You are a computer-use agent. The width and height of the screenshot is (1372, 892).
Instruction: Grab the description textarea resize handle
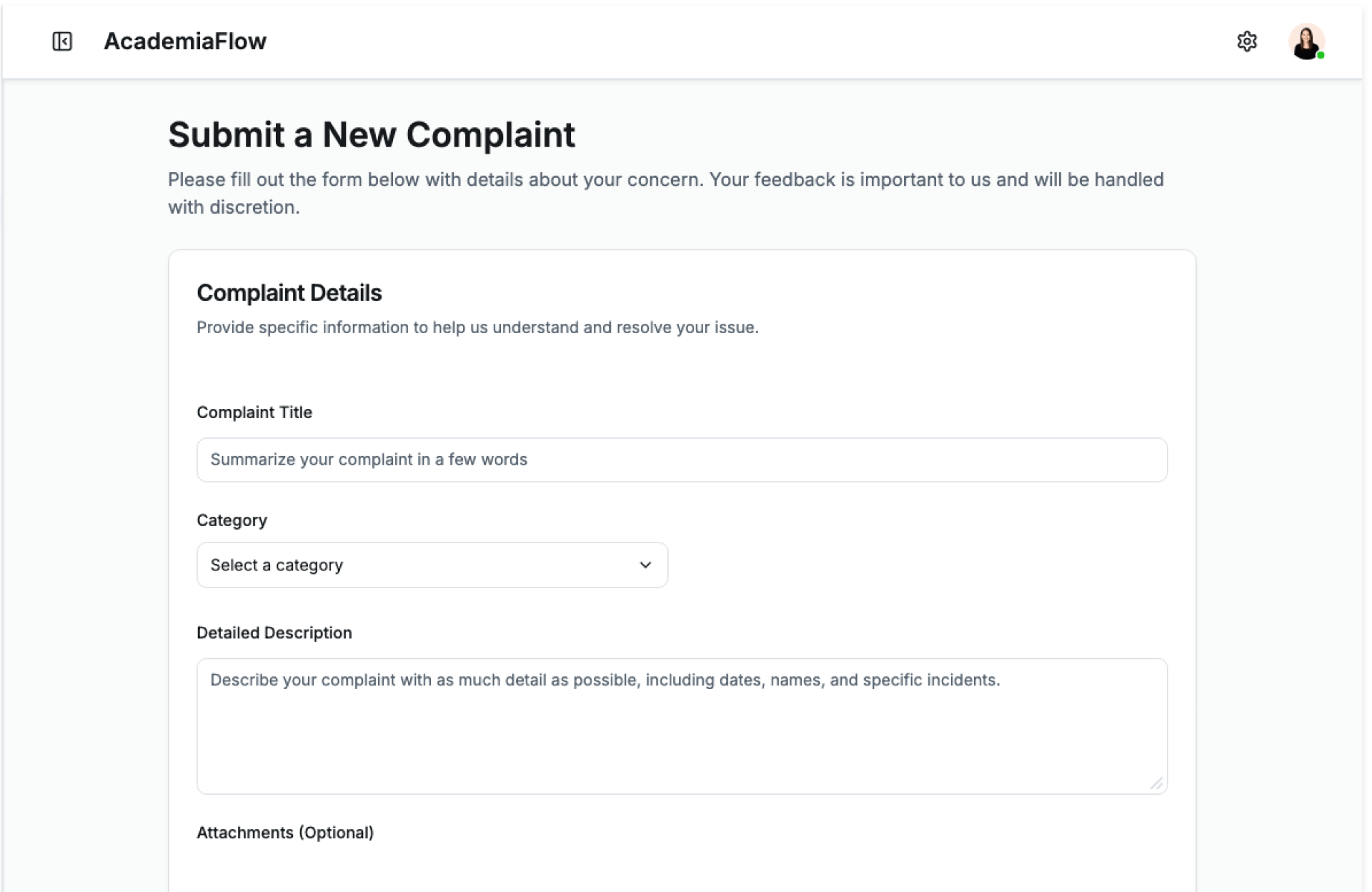(1156, 783)
